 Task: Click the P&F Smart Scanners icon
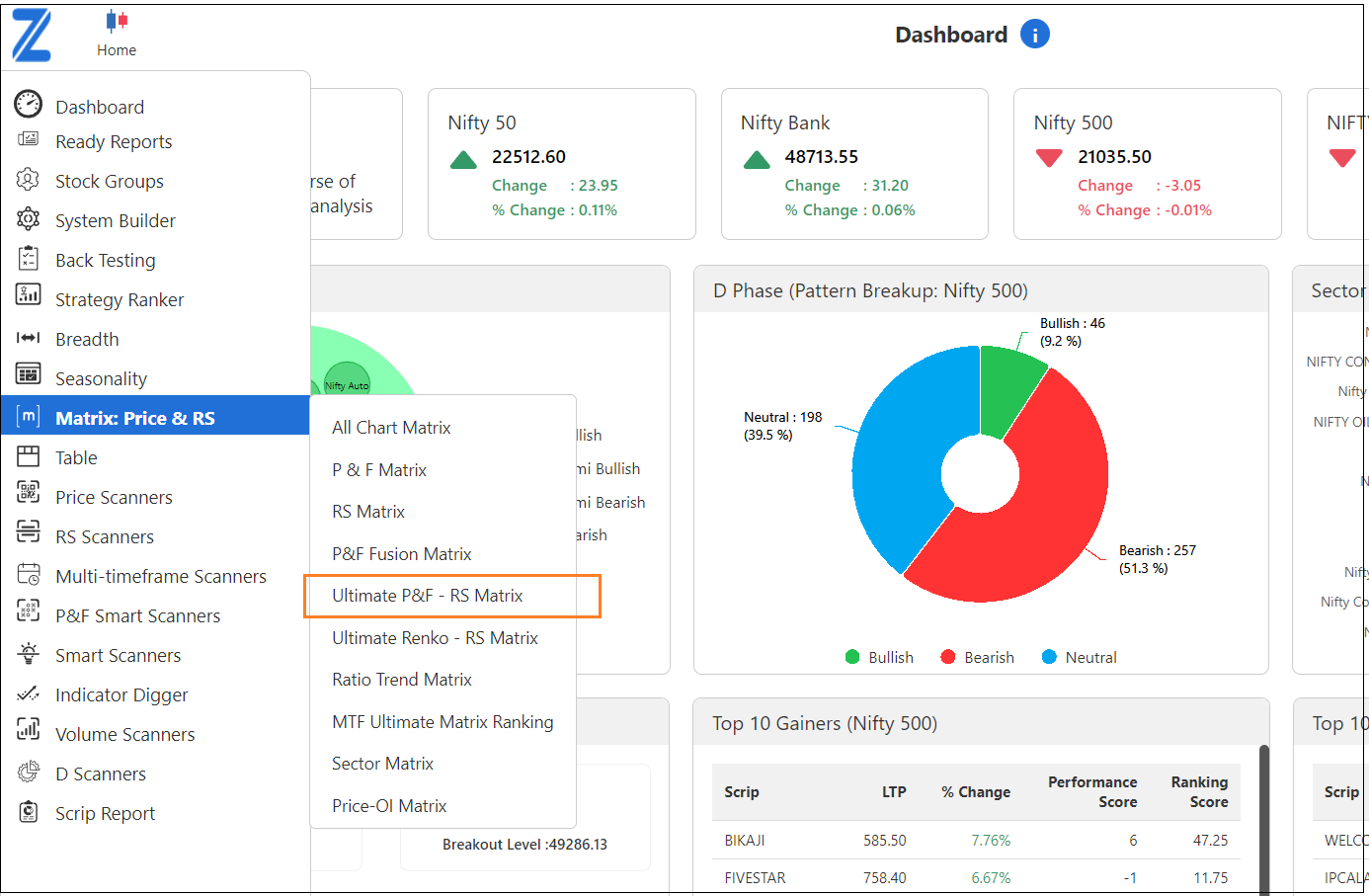[x=29, y=611]
